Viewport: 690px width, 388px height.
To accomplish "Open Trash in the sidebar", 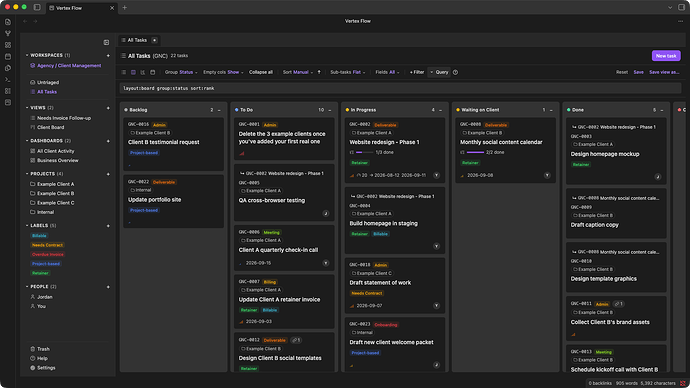I will pyautogui.click(x=40, y=349).
